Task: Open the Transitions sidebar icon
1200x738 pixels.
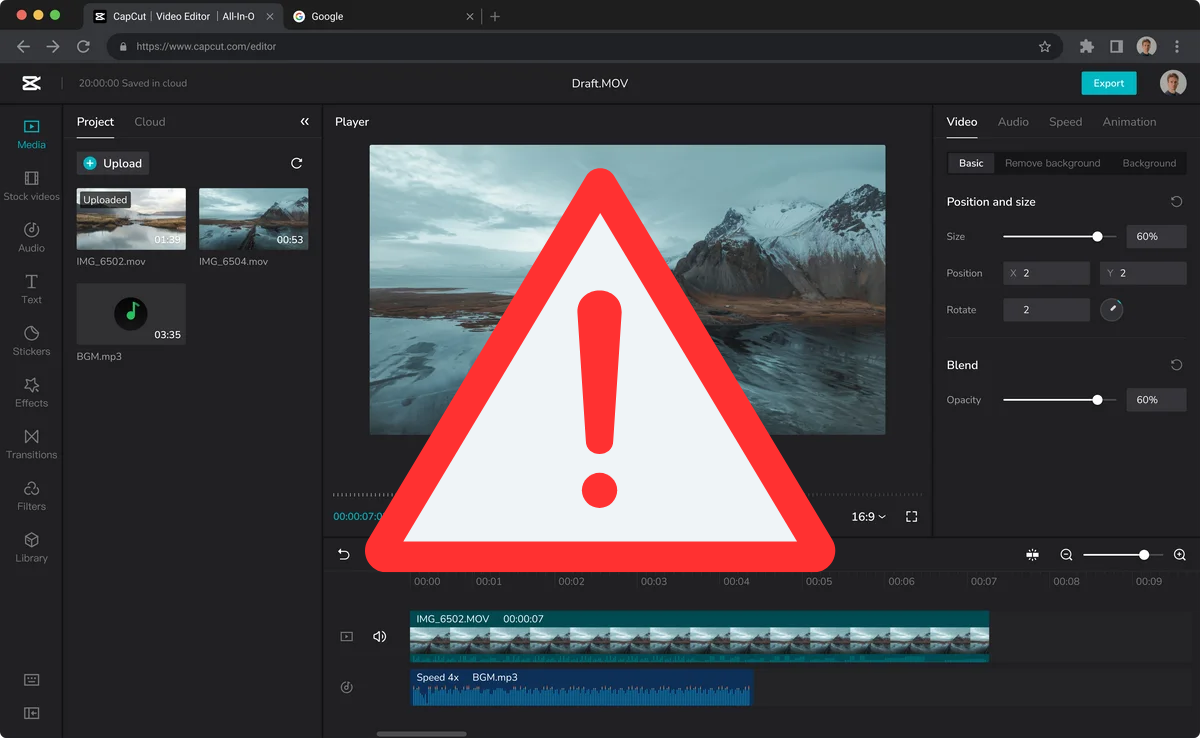Action: [31, 444]
